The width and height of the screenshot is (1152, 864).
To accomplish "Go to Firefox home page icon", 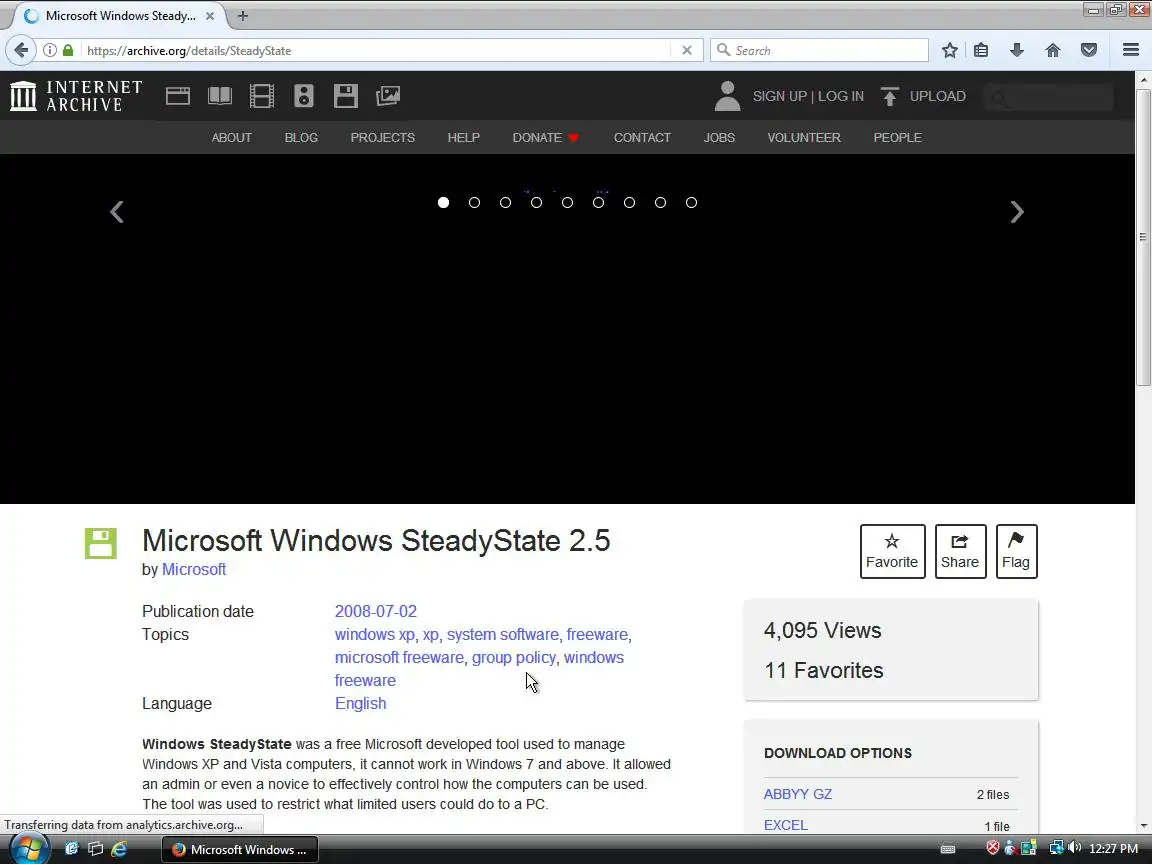I will 1053,50.
